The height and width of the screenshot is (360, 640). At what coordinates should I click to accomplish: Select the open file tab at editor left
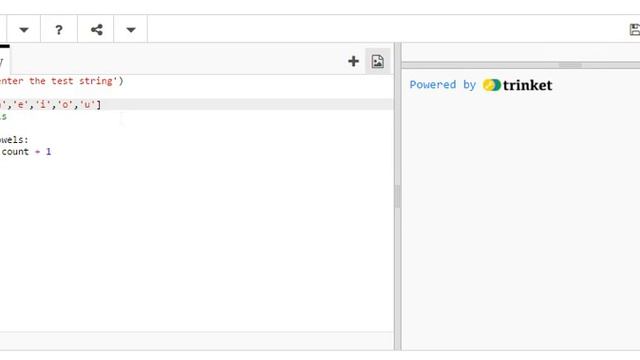(4, 61)
